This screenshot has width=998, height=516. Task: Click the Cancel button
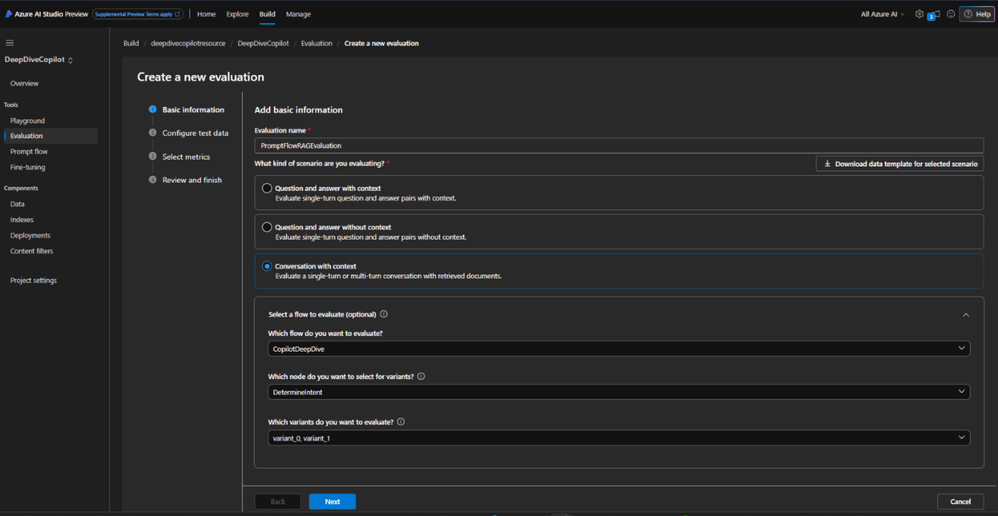pyautogui.click(x=960, y=501)
